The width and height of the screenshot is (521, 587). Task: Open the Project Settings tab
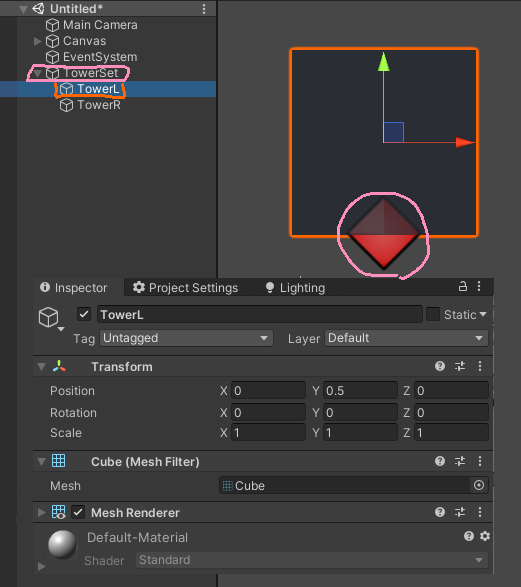186,288
